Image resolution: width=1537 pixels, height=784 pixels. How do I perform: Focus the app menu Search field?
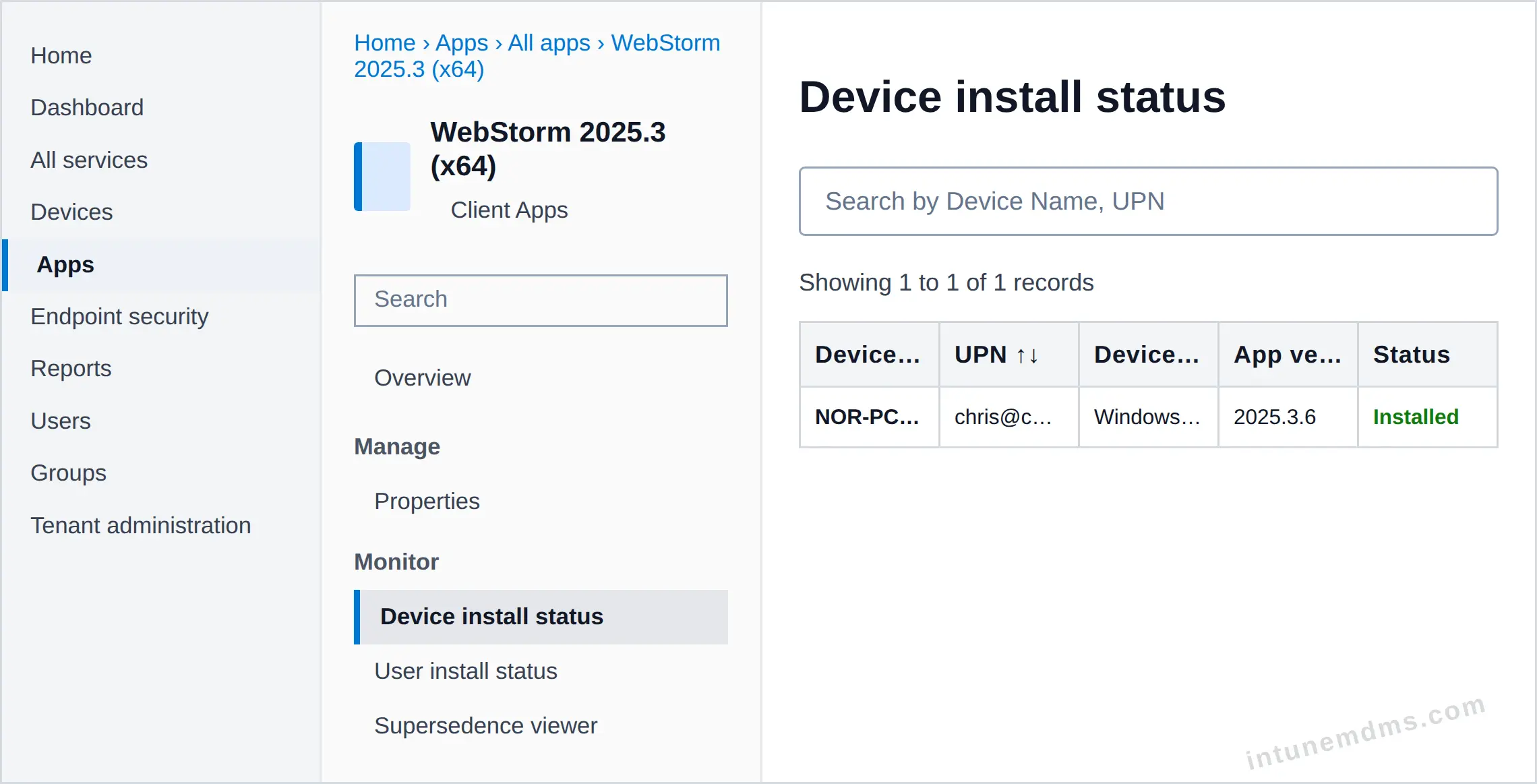tap(541, 300)
